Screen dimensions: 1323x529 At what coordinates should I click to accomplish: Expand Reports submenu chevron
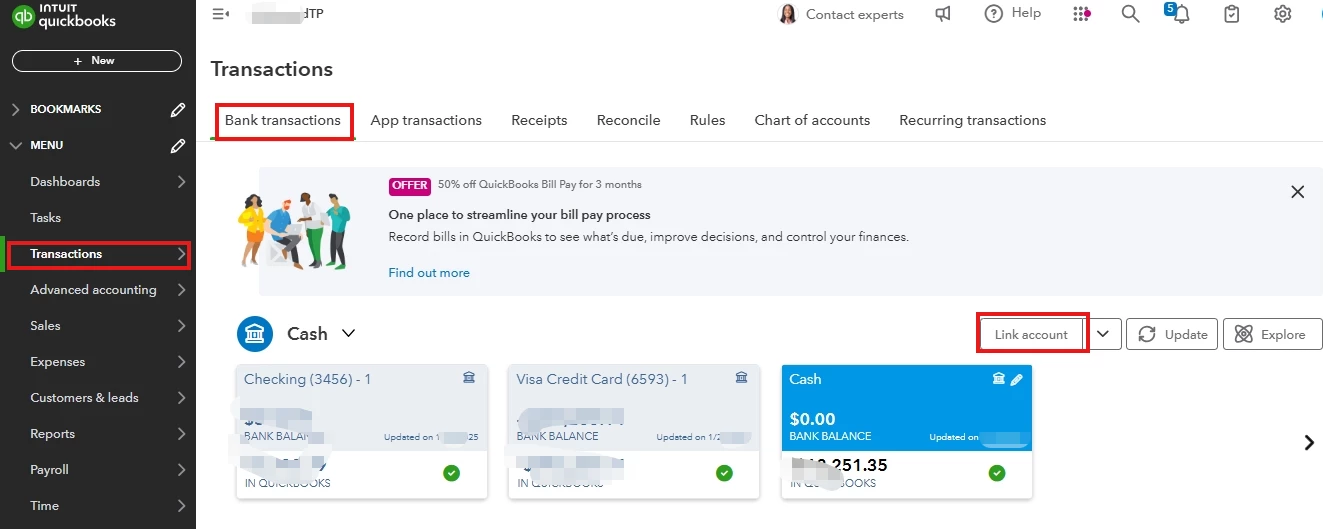pos(181,434)
